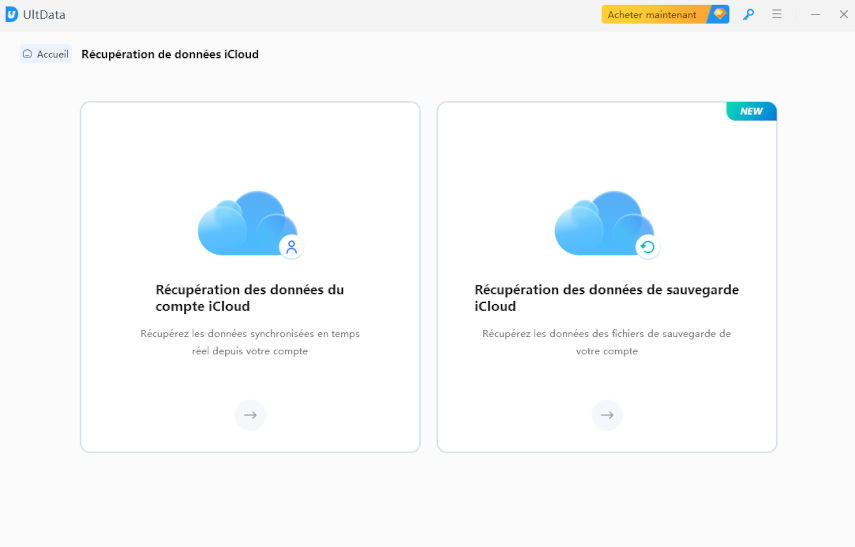Viewport: 855px width, 547px height.
Task: Open the key registration icon
Action: pyautogui.click(x=749, y=15)
